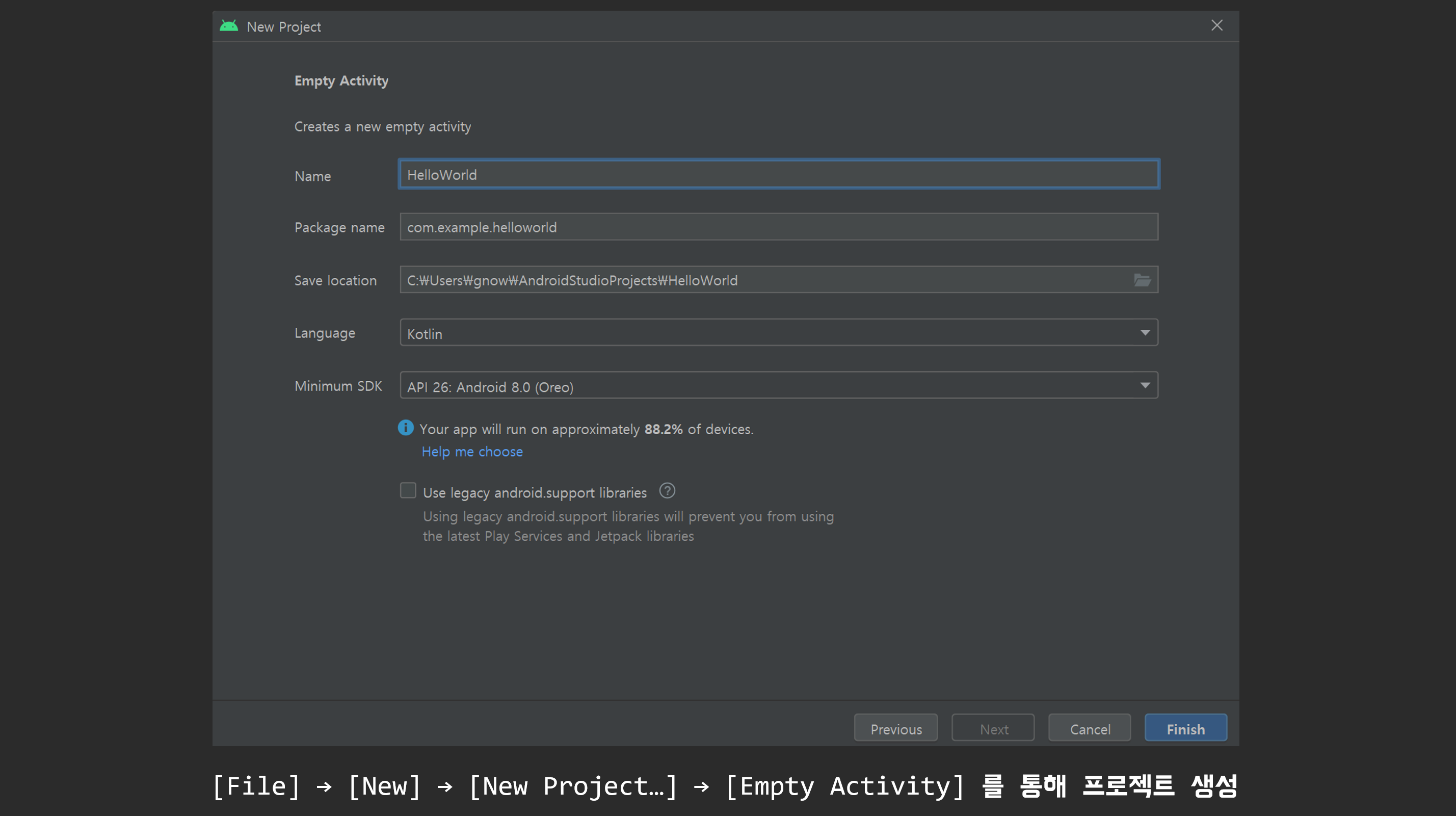Click the help question mark icon
The image size is (1456, 816).
pos(667,491)
